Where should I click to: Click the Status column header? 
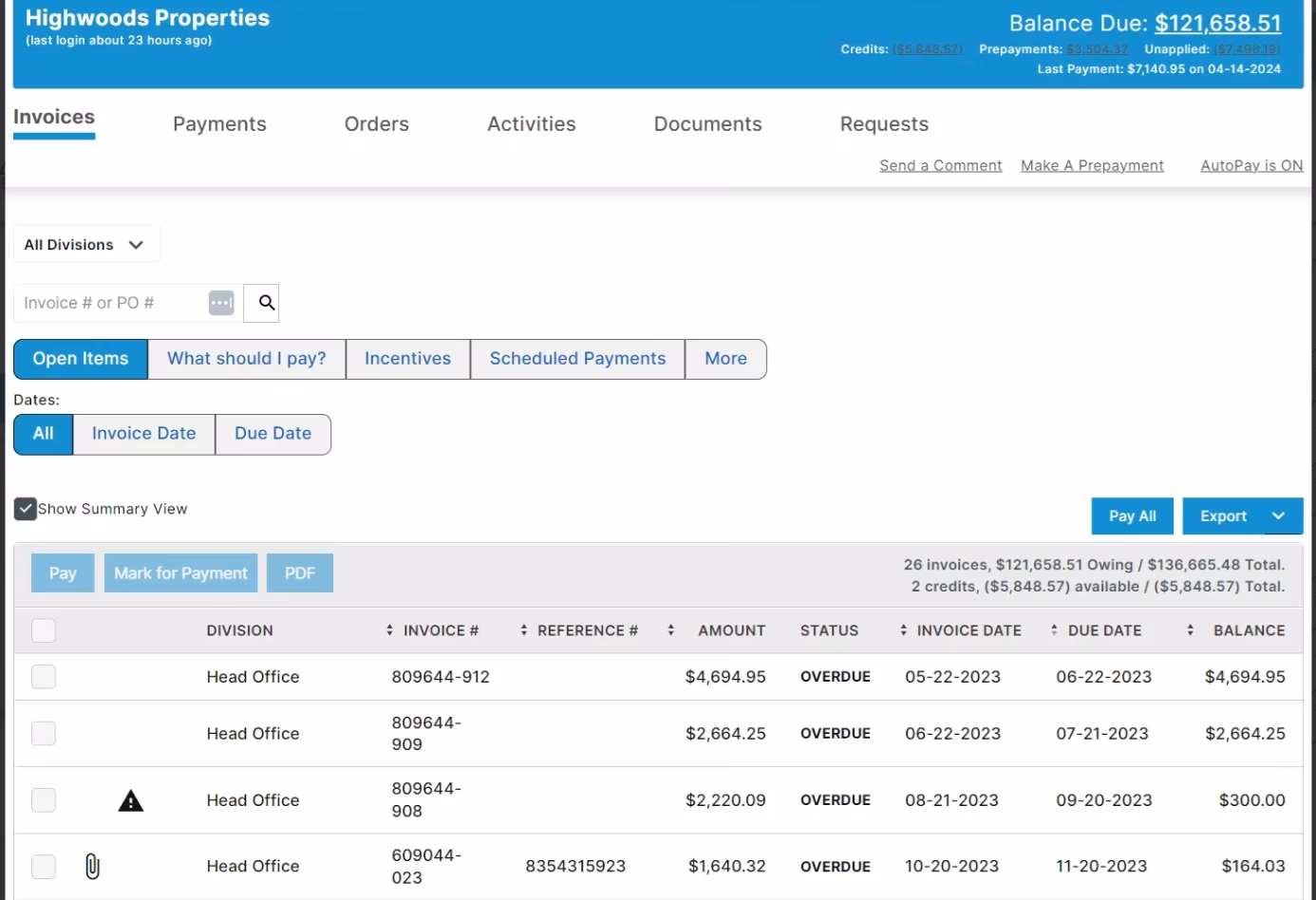click(829, 630)
